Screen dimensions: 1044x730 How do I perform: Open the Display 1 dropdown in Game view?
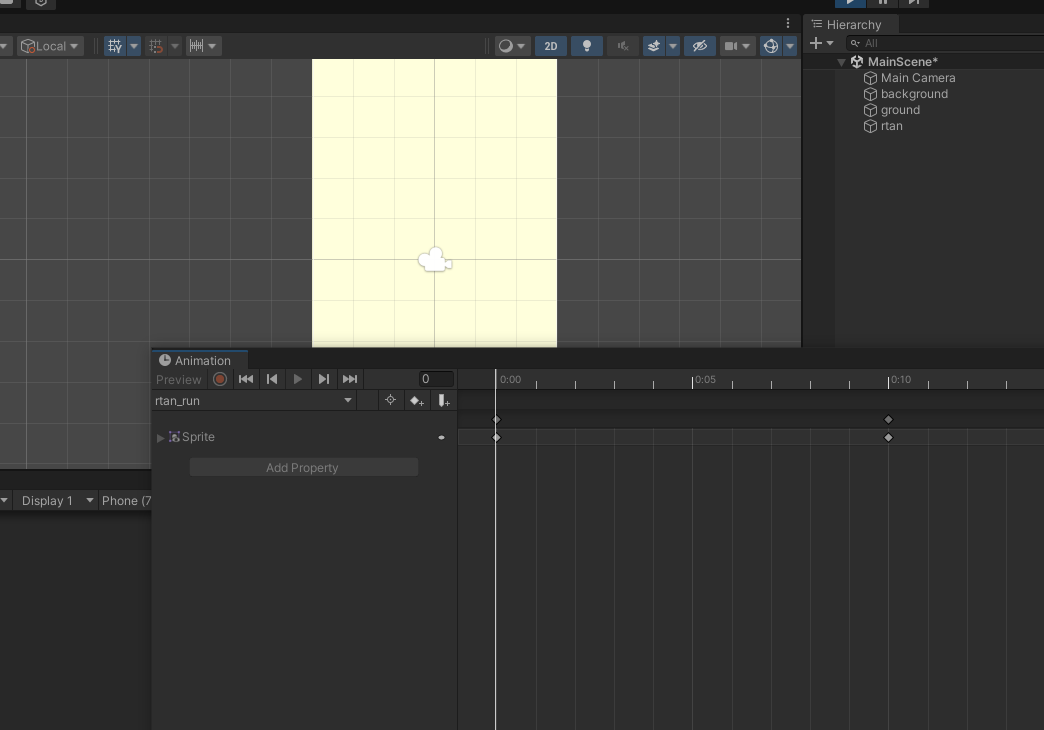tap(55, 501)
